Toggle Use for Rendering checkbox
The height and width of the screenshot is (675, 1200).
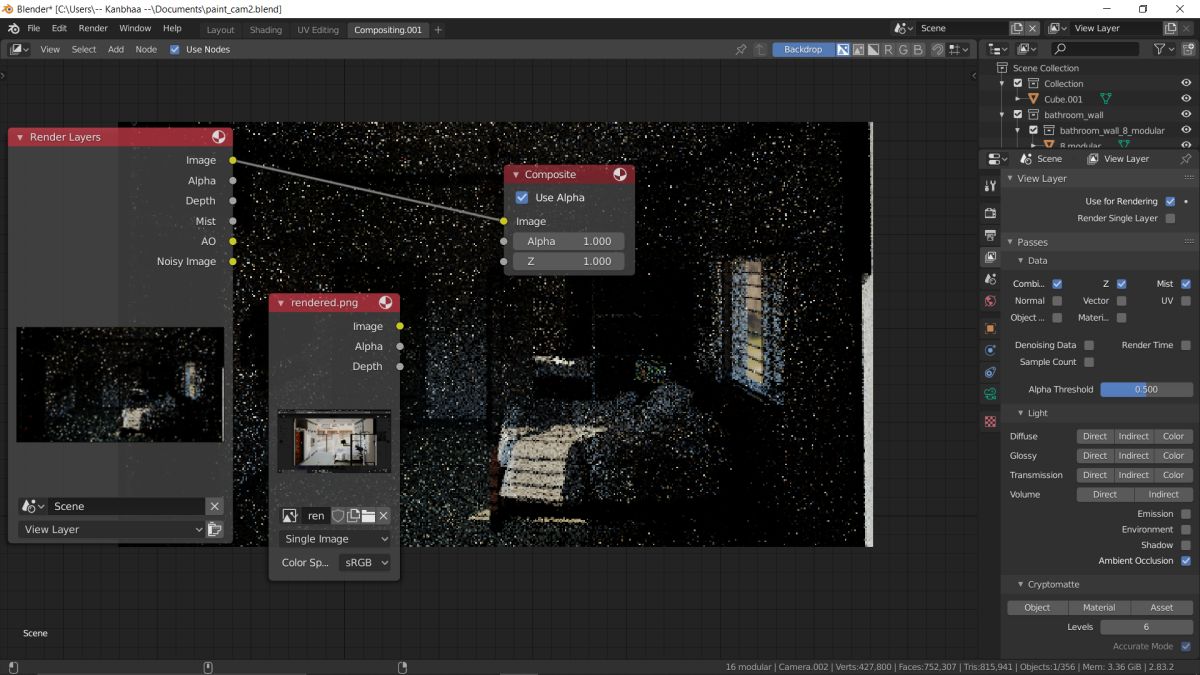[x=1170, y=201]
